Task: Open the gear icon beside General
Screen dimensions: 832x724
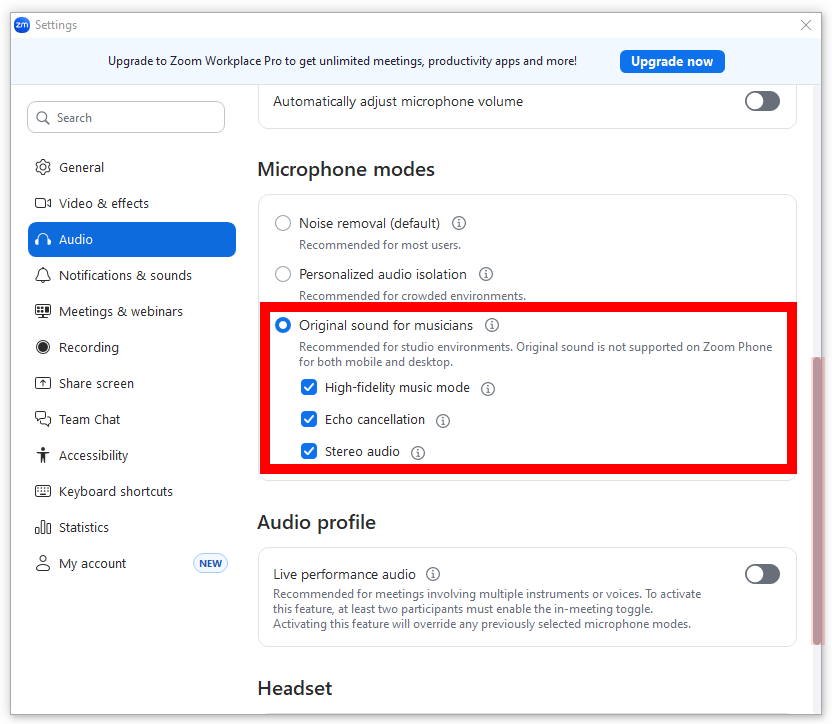Action: tap(42, 167)
